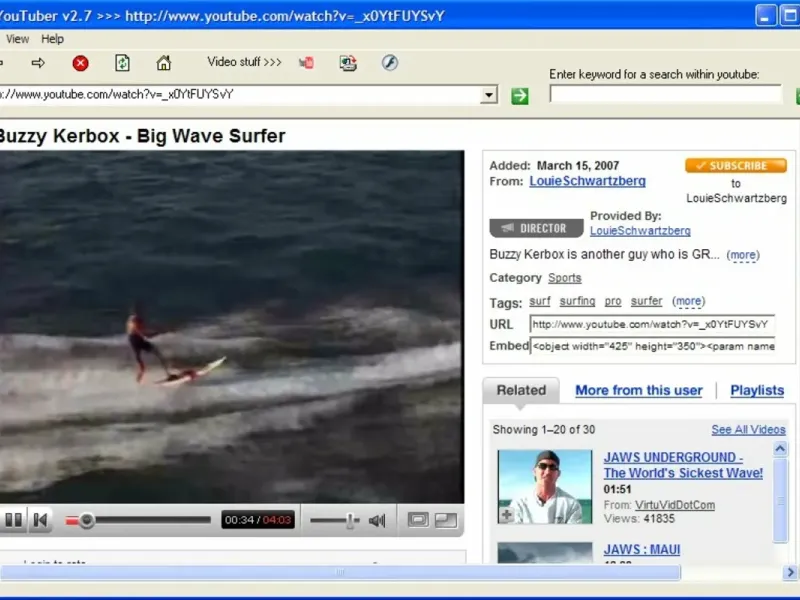The height and width of the screenshot is (600, 800).
Task: Open LouieSchwartzberg link under Provided By
Action: [640, 231]
